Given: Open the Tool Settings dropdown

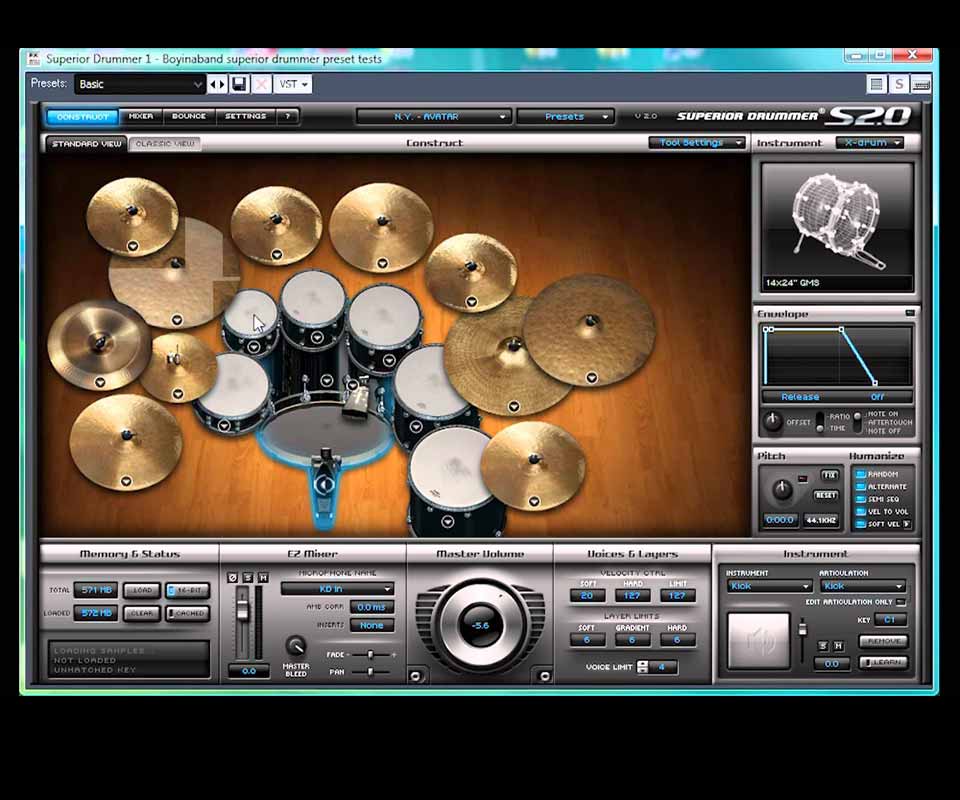Looking at the screenshot, I should coord(696,143).
